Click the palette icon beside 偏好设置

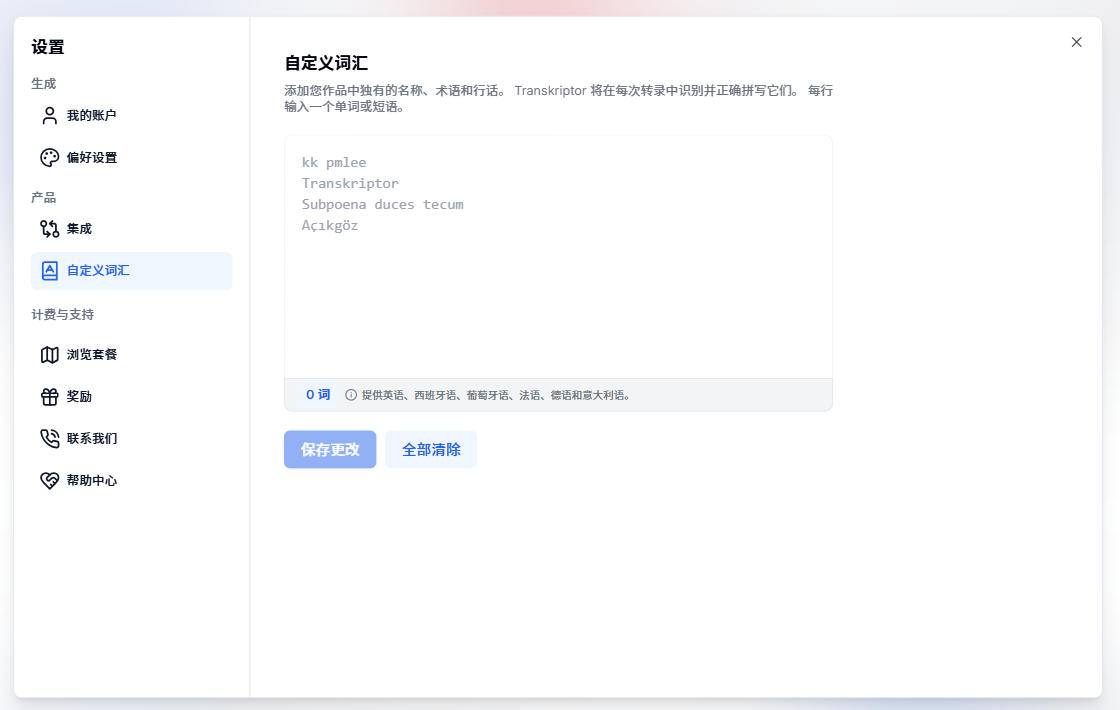49,158
